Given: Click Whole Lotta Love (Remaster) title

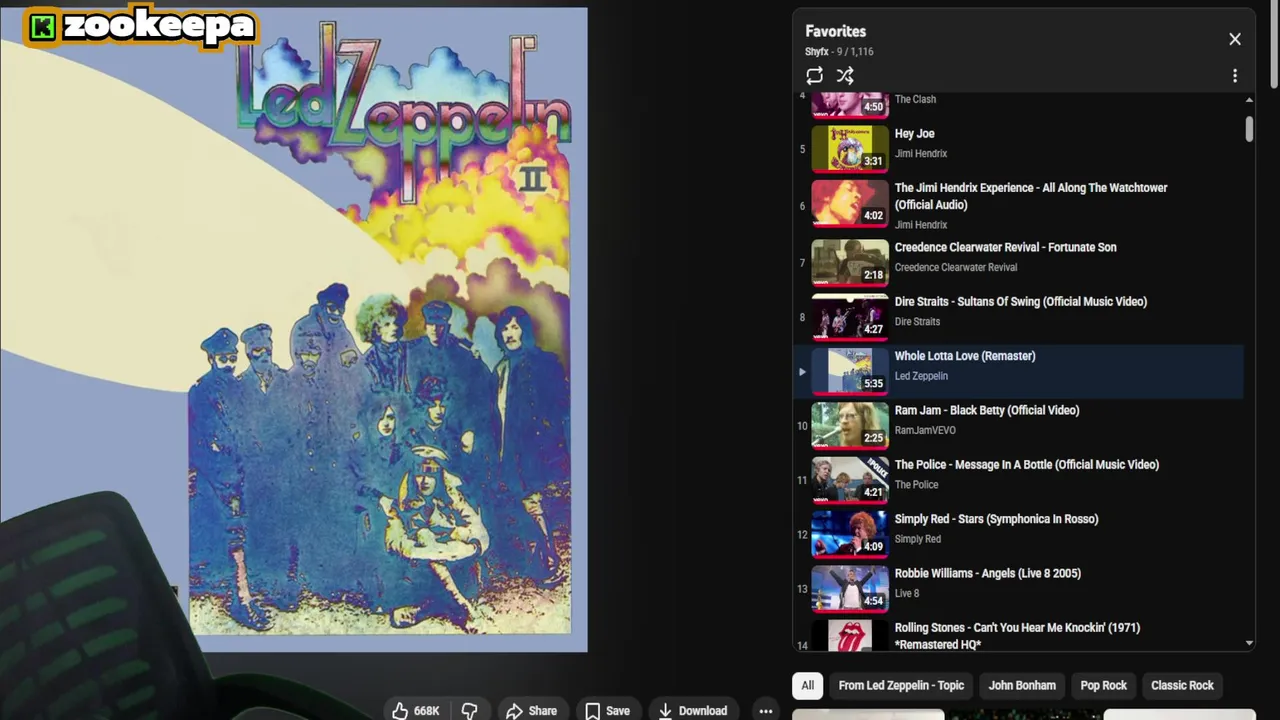Looking at the screenshot, I should (x=964, y=356).
